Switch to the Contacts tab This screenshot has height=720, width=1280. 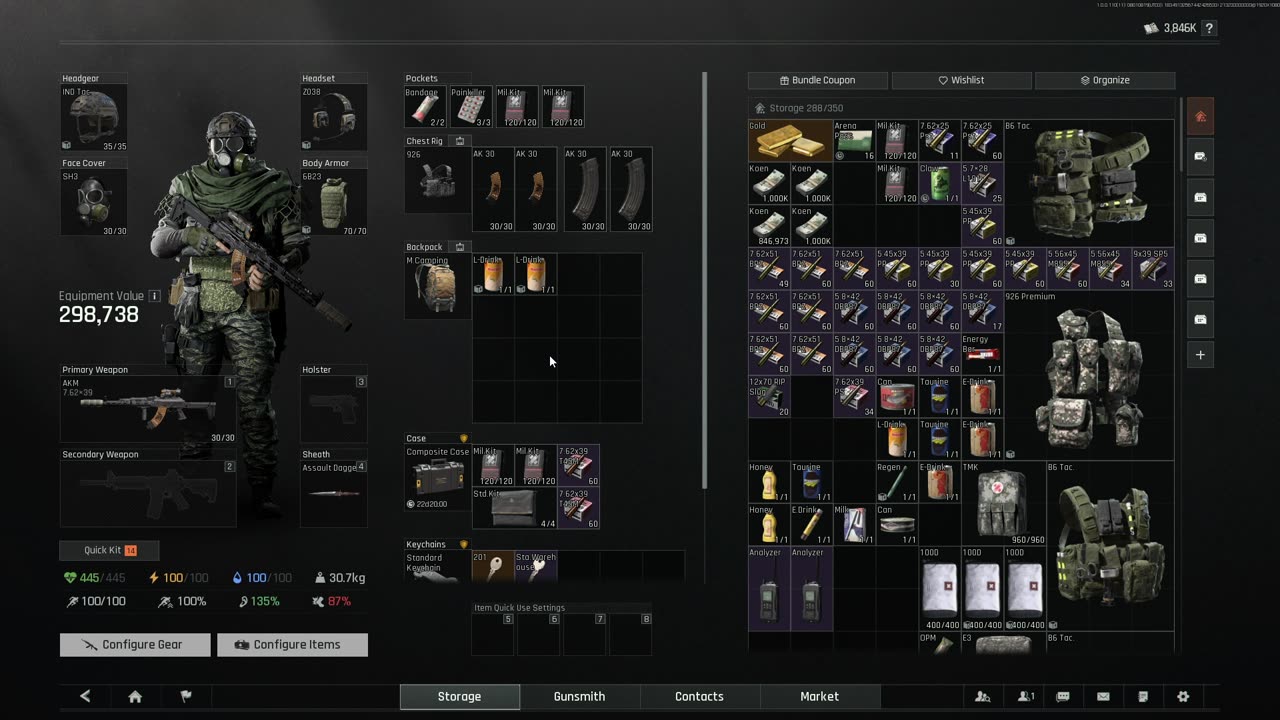tap(699, 697)
